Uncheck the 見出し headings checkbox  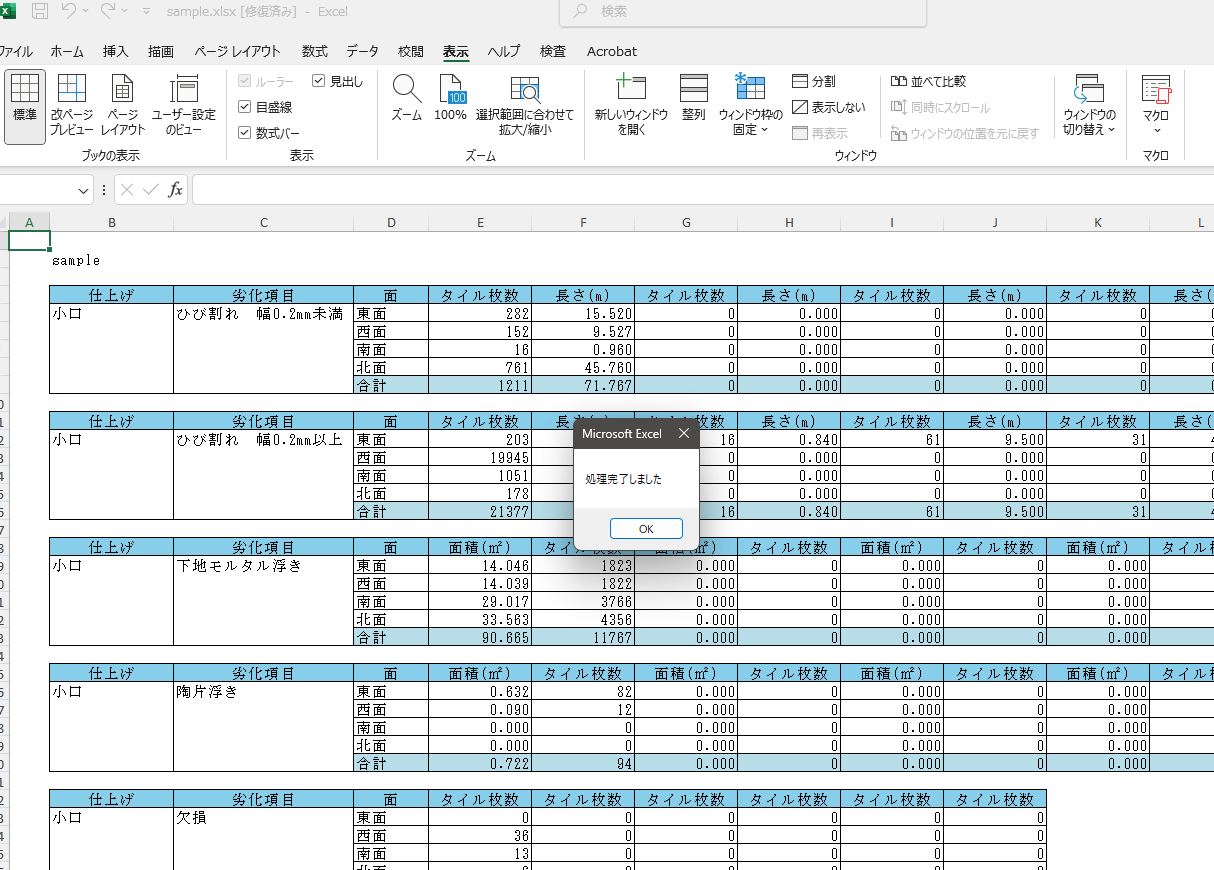pyautogui.click(x=319, y=81)
